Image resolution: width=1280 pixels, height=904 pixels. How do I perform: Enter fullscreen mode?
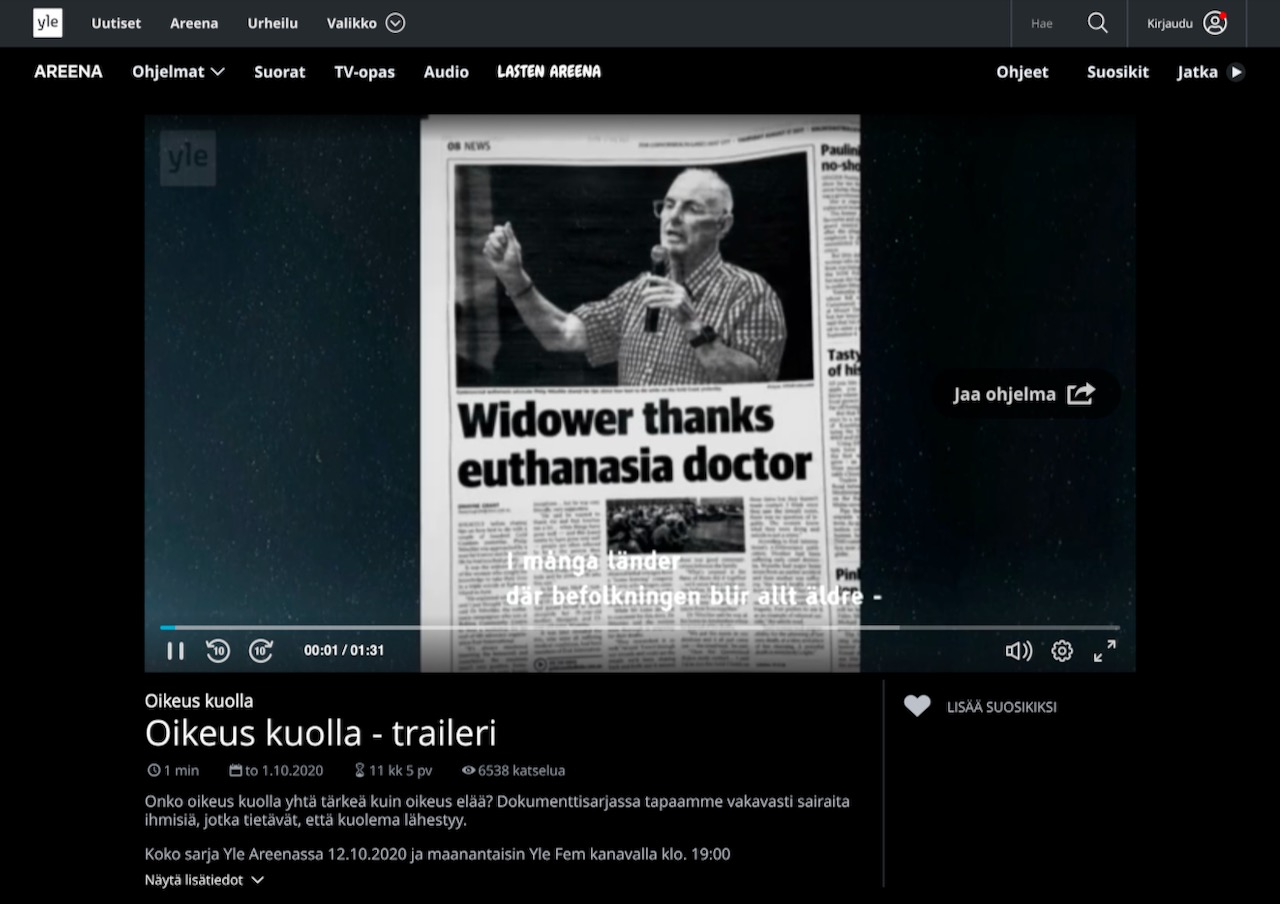pyautogui.click(x=1105, y=651)
